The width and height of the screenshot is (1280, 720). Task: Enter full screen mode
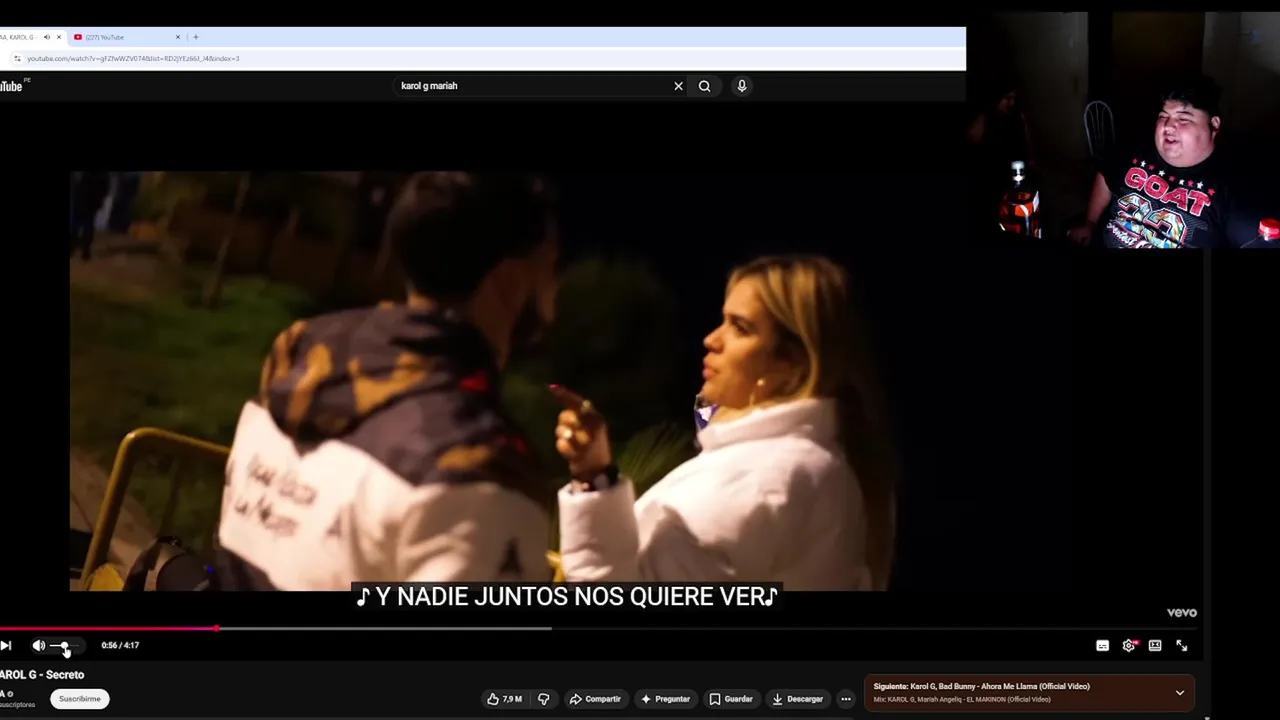[x=1182, y=646]
